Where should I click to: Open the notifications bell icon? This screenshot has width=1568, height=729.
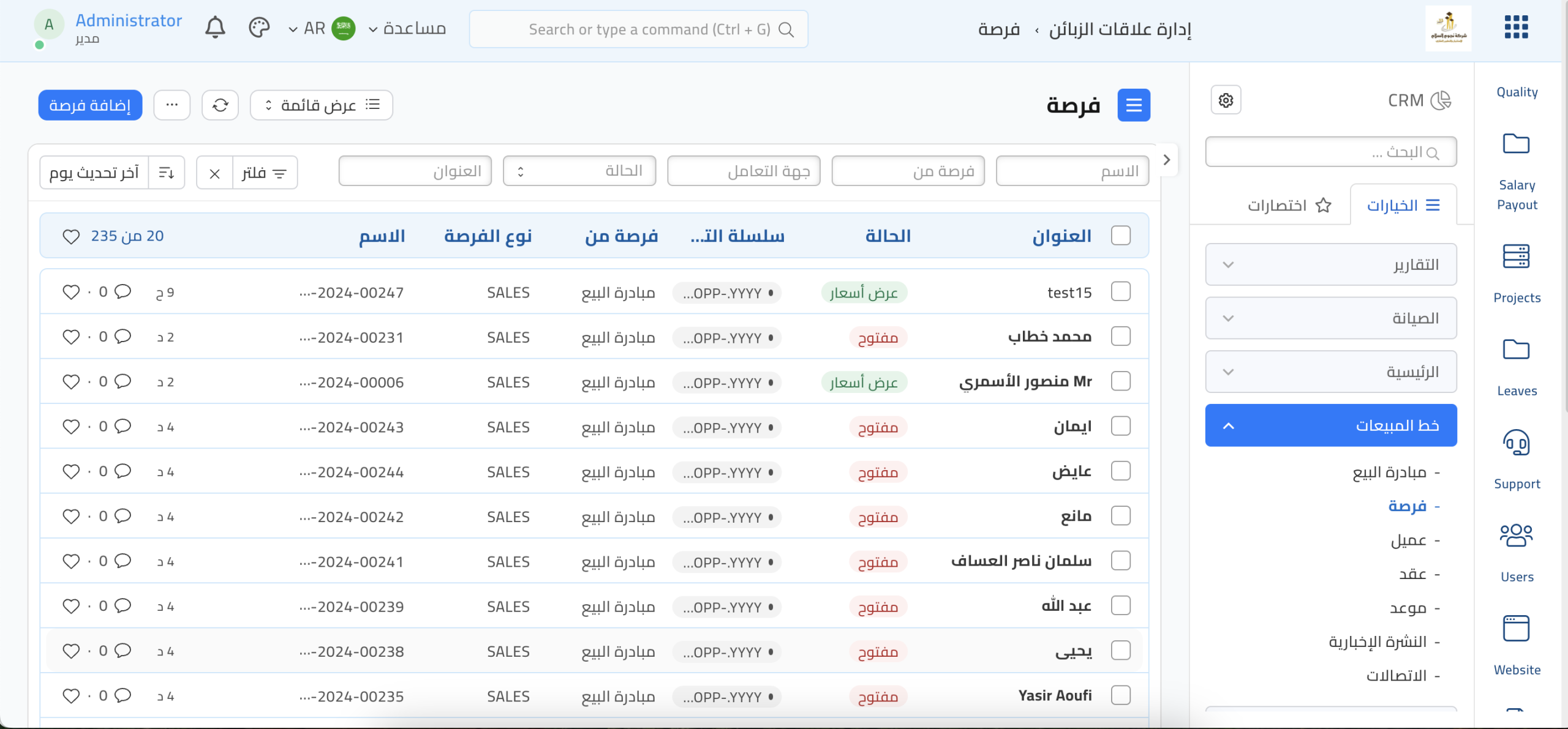point(215,28)
